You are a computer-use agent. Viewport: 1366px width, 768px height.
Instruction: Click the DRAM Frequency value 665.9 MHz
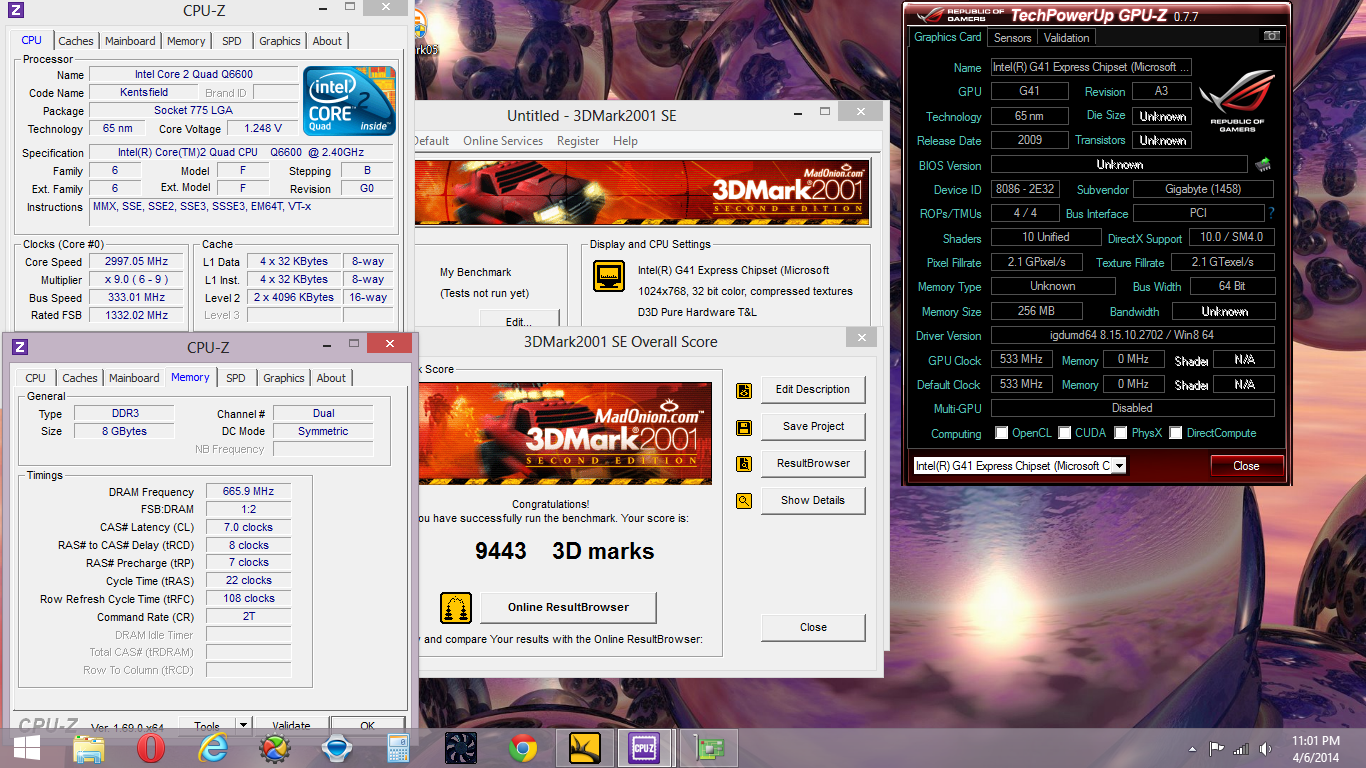[x=248, y=492]
